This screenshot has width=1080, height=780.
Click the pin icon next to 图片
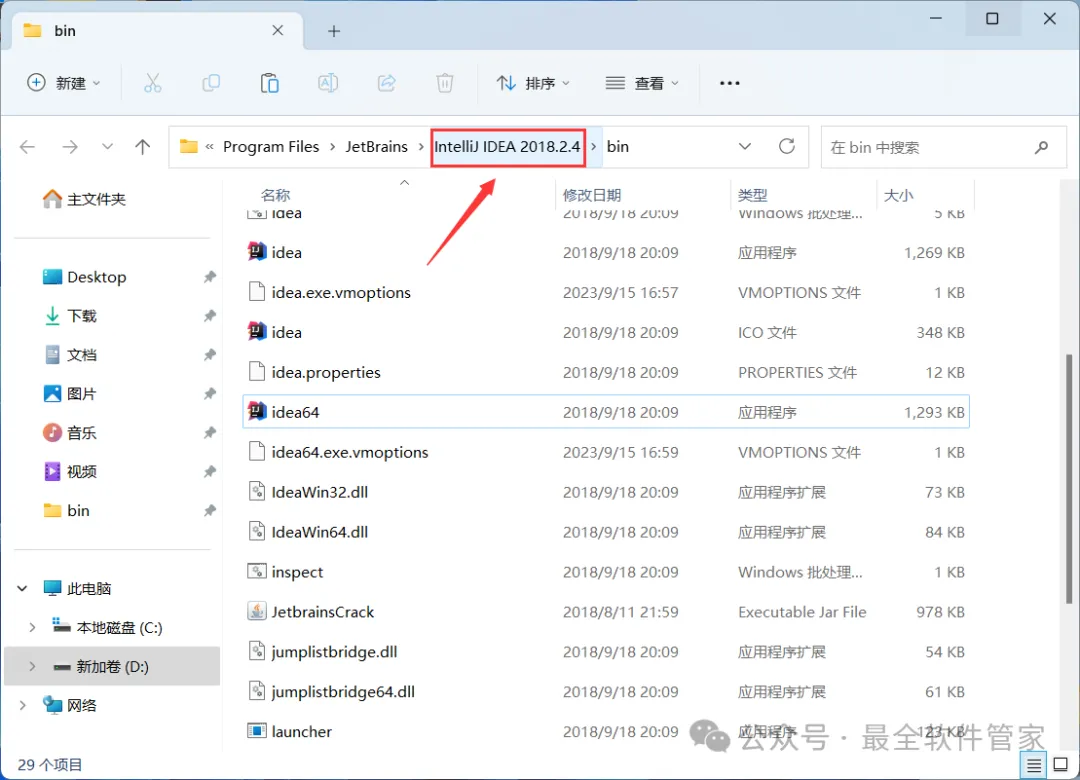click(209, 394)
